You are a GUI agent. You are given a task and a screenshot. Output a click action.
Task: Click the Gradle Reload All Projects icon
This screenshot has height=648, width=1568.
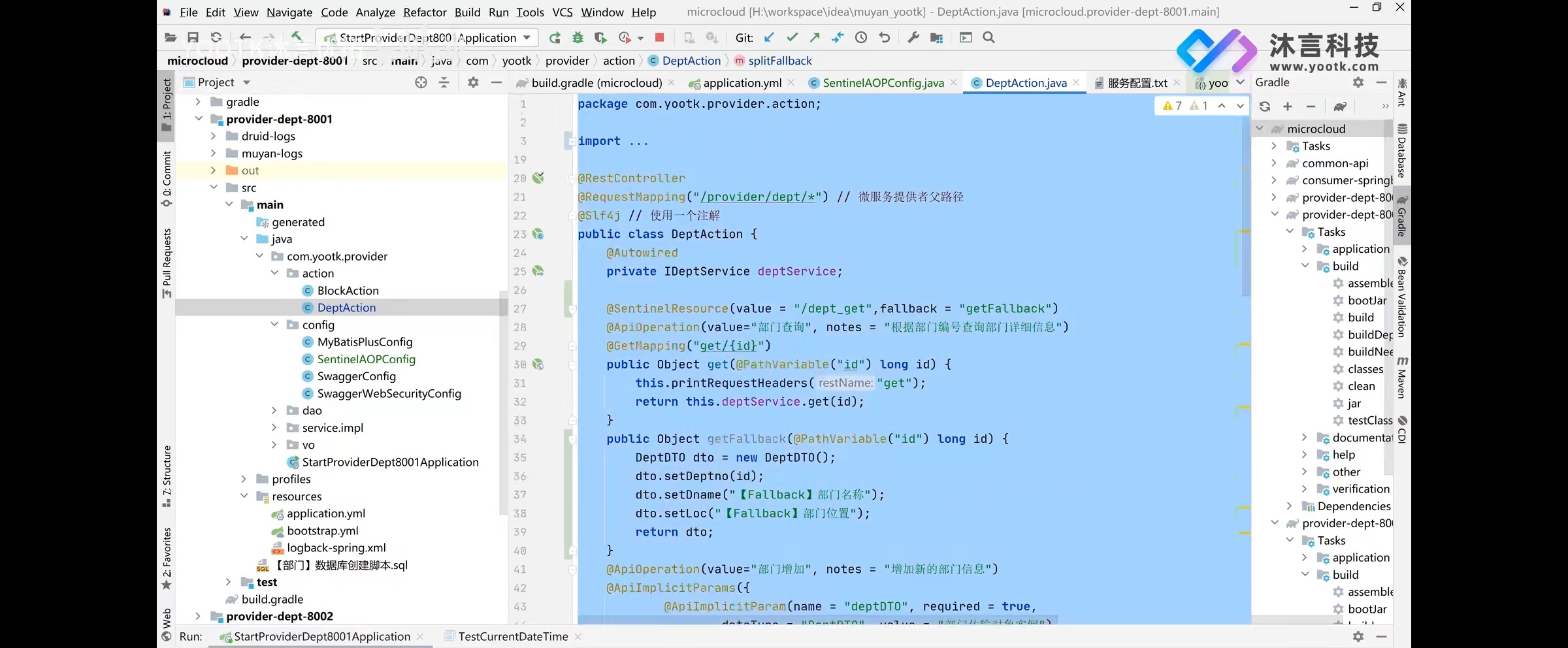tap(1265, 106)
